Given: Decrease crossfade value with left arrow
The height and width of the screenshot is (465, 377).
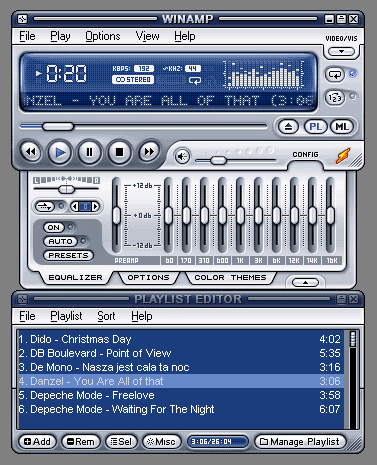Looking at the screenshot, I should 75,207.
